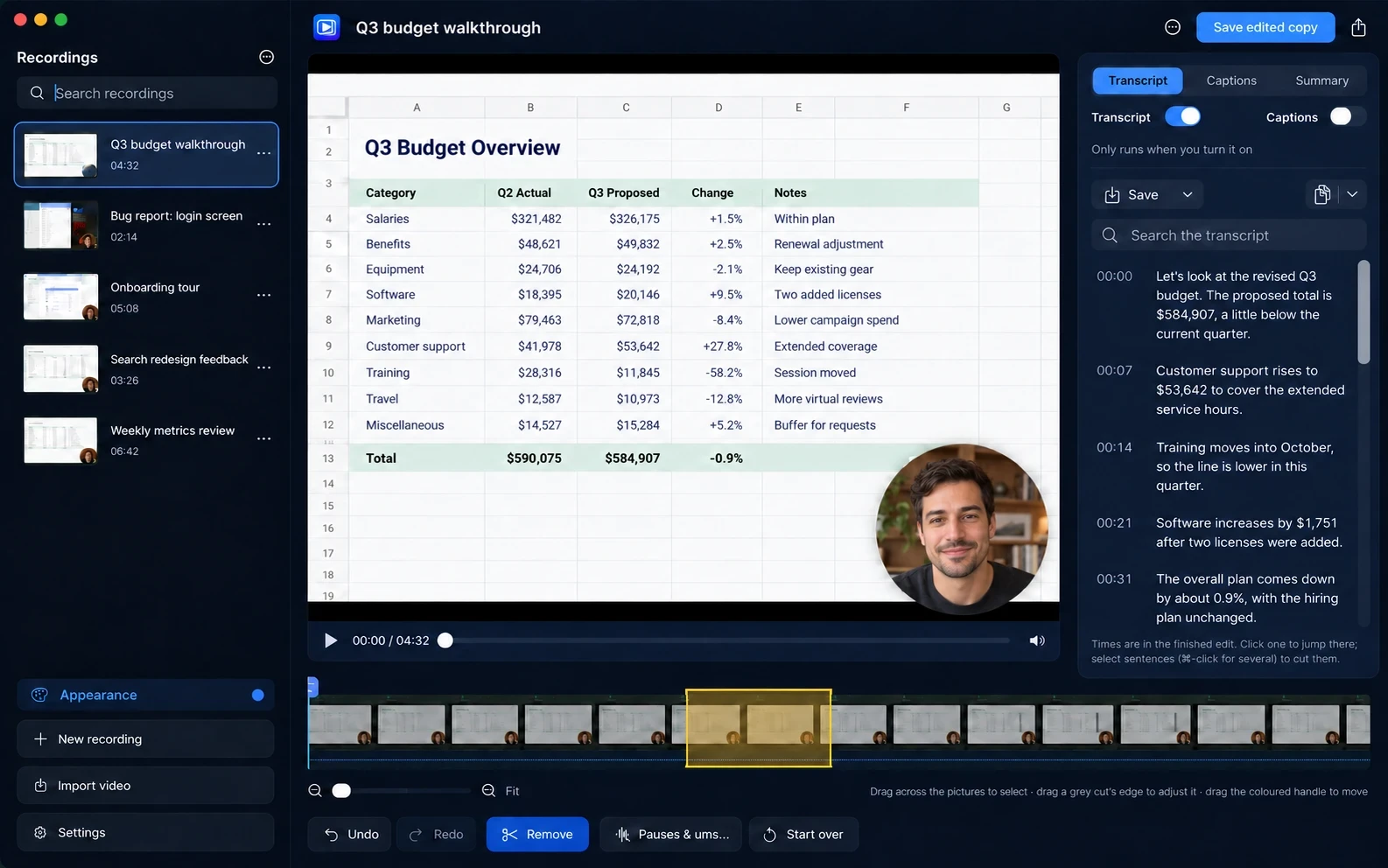This screenshot has height=868, width=1388.
Task: Zoom in the timeline with the right magnifier
Action: 488,791
